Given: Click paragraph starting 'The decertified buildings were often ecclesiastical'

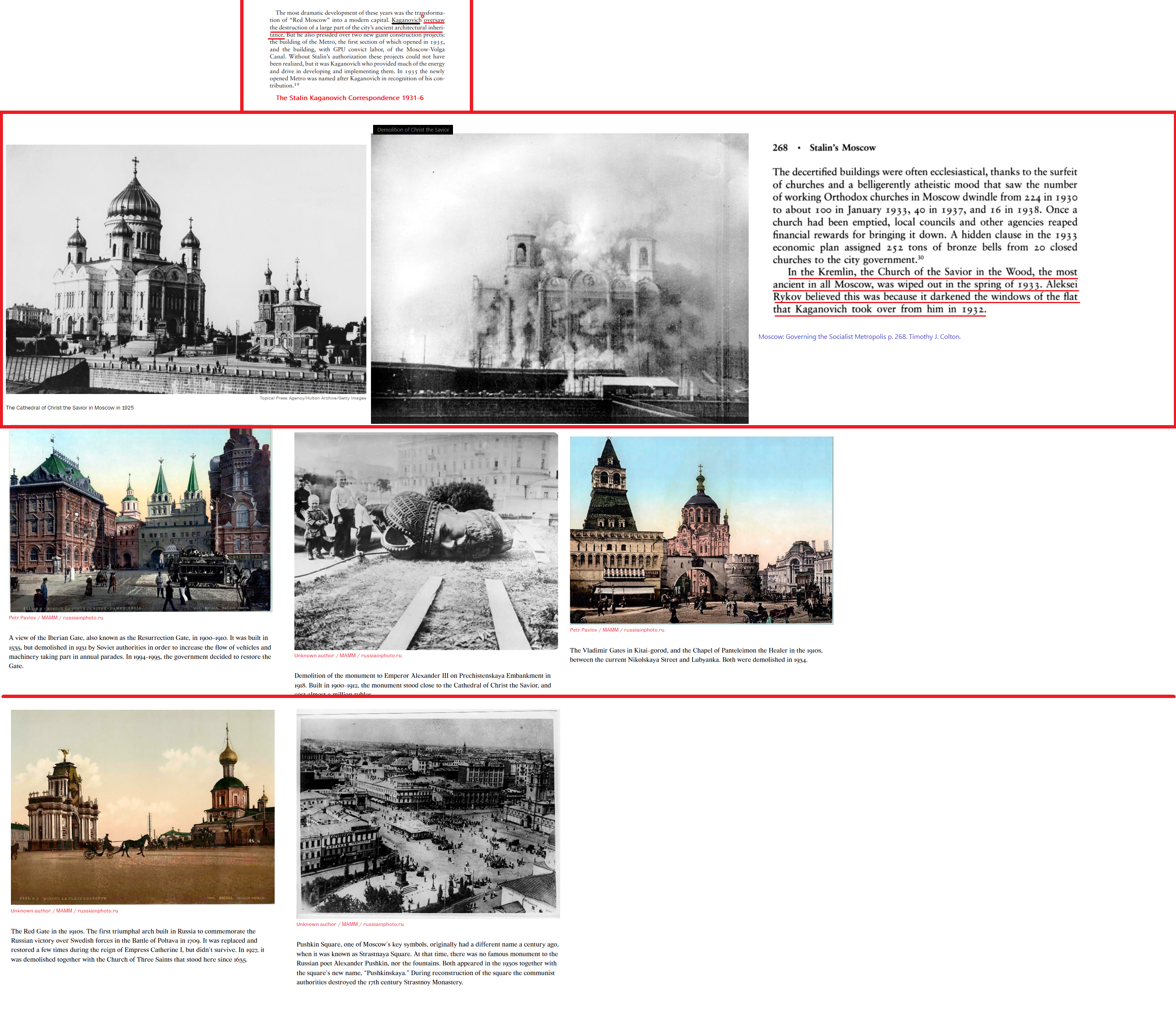Looking at the screenshot, I should coord(925,216).
